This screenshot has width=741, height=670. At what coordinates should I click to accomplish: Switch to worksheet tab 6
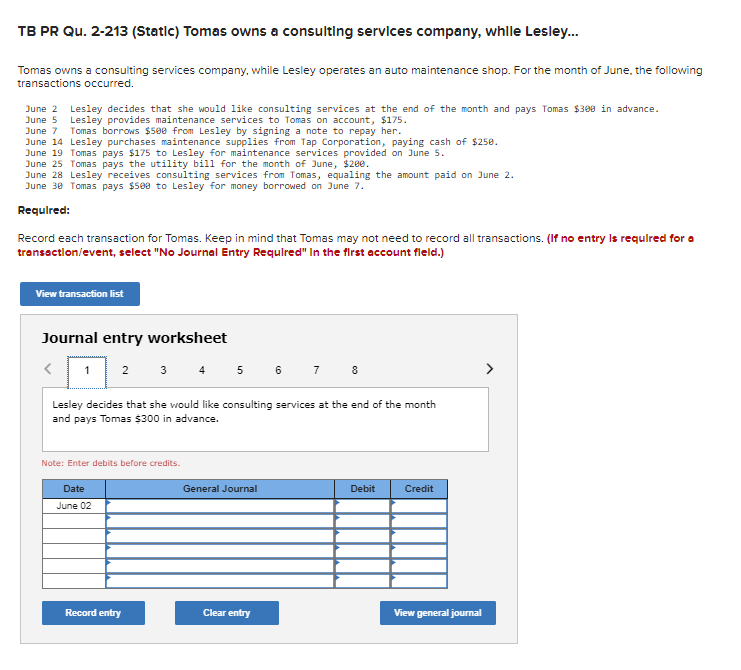point(278,370)
